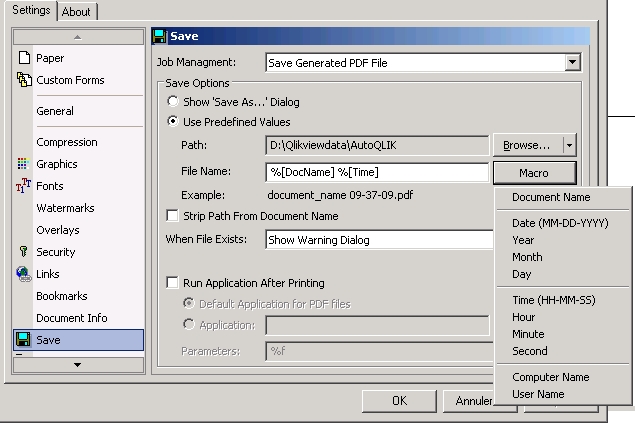Click the Parameters input field
The height and width of the screenshot is (423, 635).
[379, 351]
